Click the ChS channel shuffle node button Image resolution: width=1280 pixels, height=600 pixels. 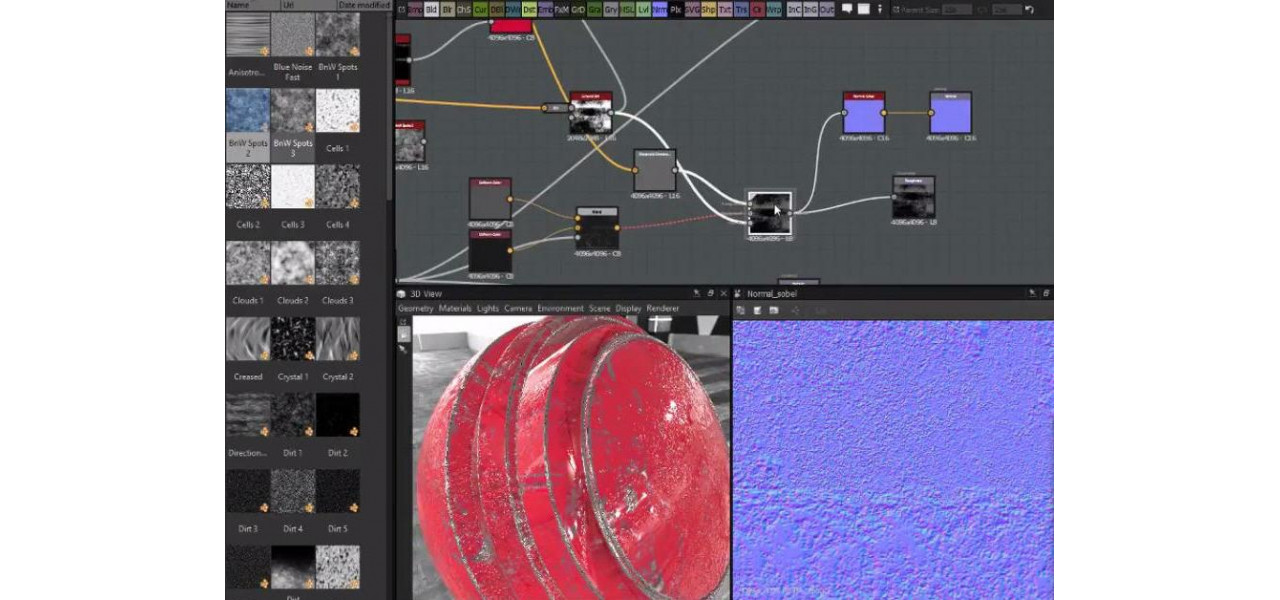pyautogui.click(x=464, y=9)
